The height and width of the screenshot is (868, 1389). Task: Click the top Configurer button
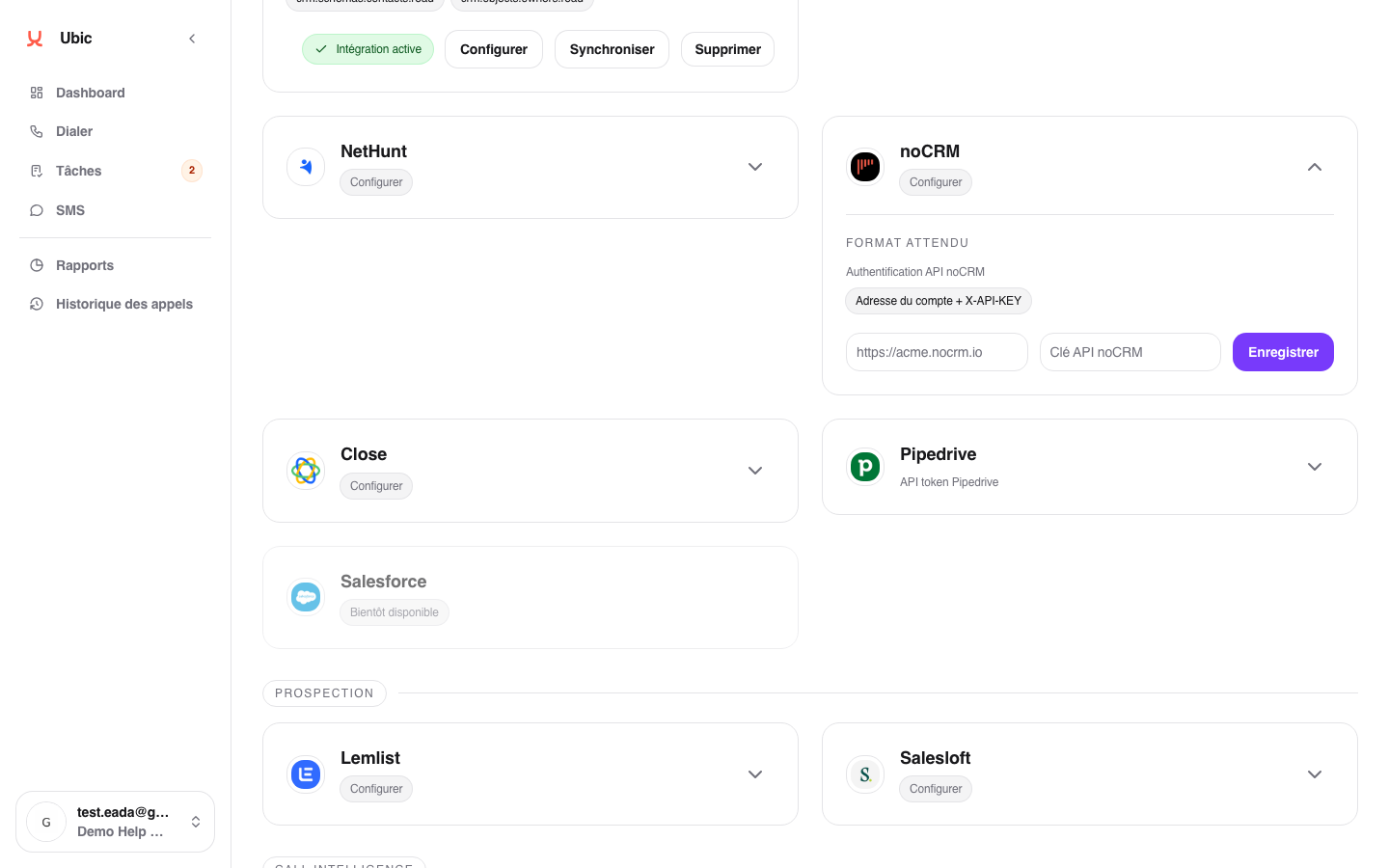494,49
